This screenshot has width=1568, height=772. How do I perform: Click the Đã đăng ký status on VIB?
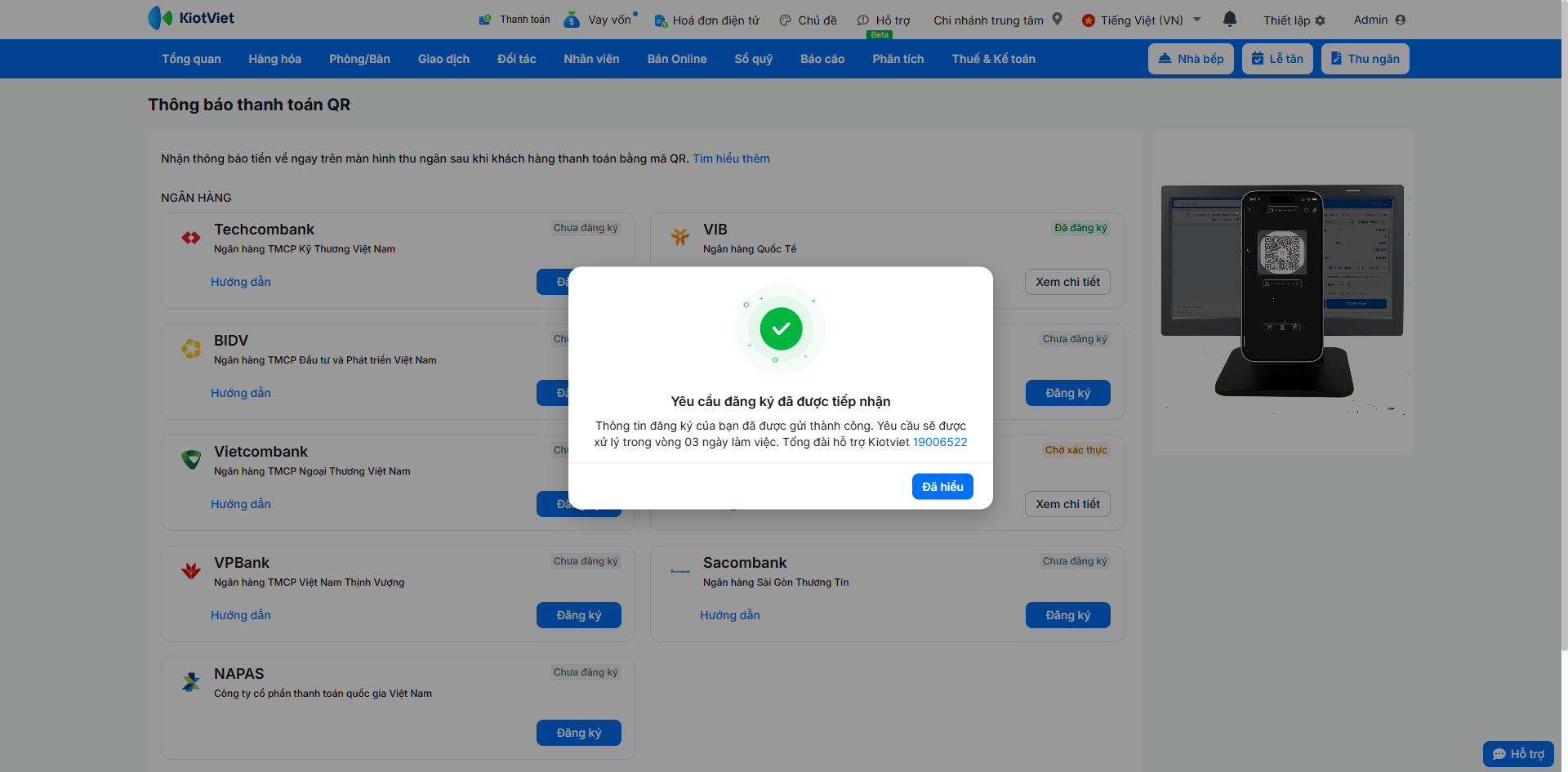(1080, 228)
